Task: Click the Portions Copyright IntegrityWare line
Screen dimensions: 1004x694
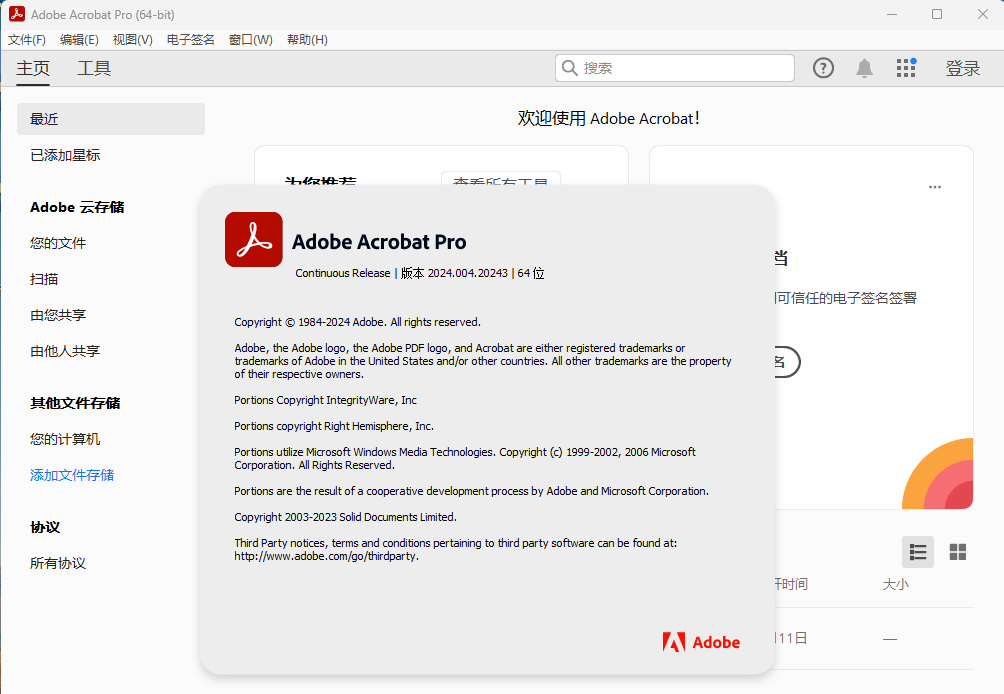Action: [325, 400]
